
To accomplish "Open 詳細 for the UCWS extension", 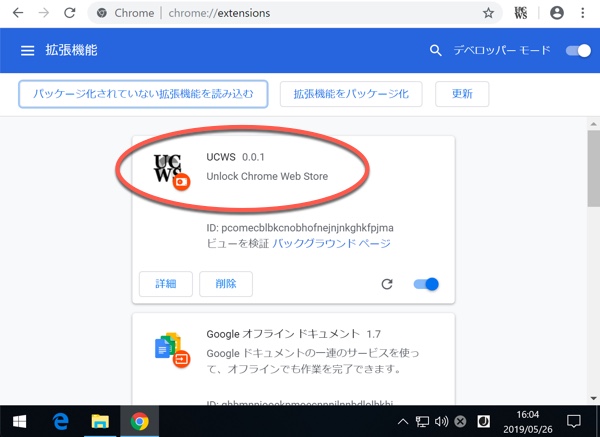I will [166, 284].
